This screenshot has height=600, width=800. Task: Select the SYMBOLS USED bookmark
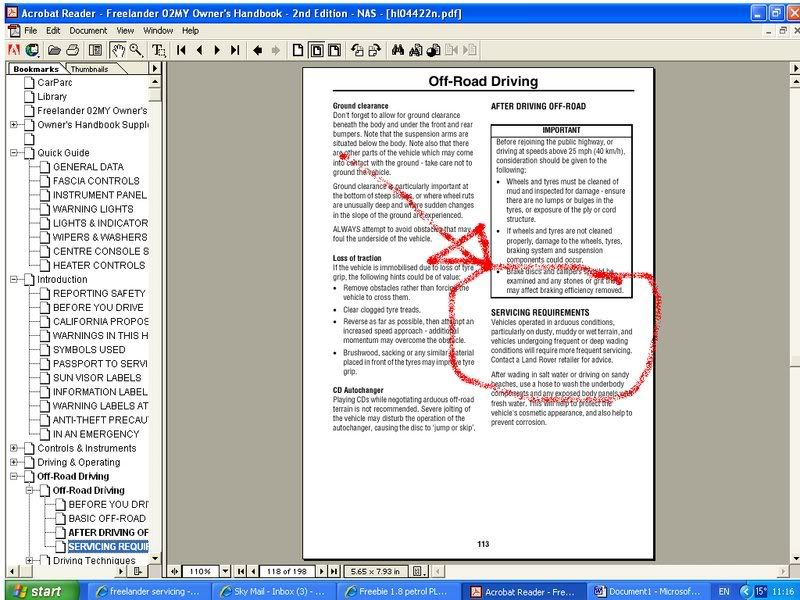[x=89, y=349]
